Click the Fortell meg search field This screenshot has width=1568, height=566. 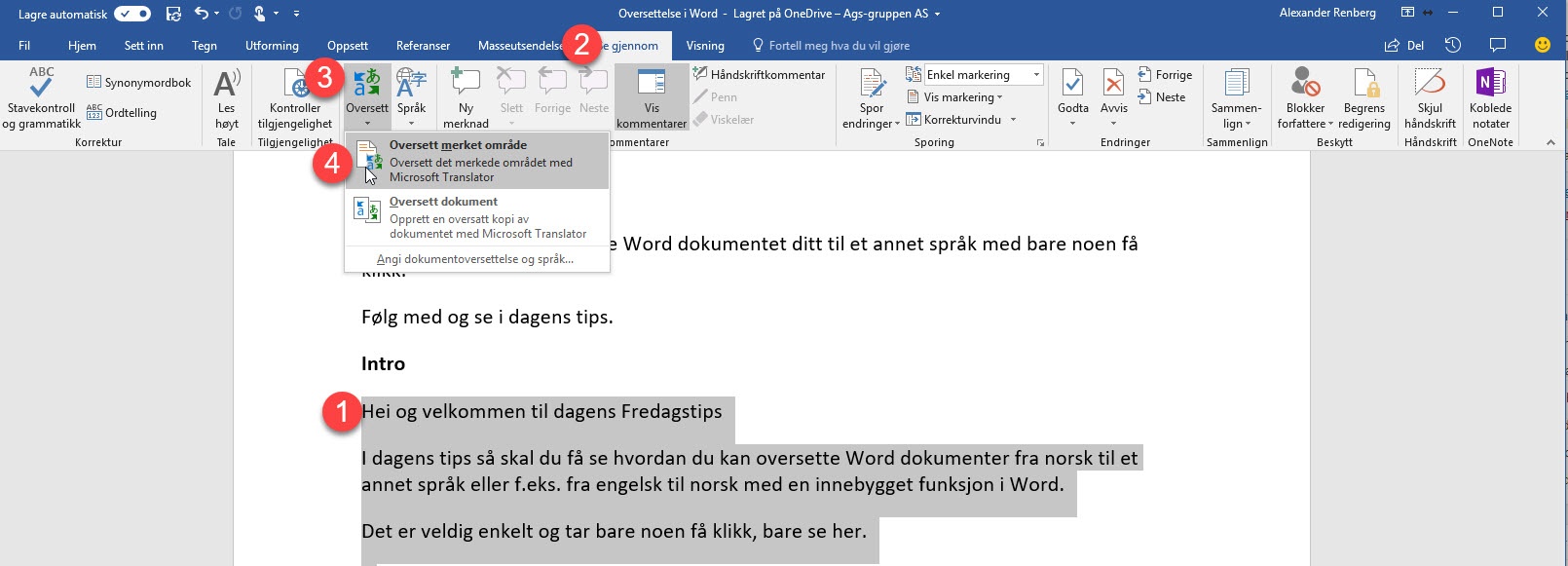[838, 46]
